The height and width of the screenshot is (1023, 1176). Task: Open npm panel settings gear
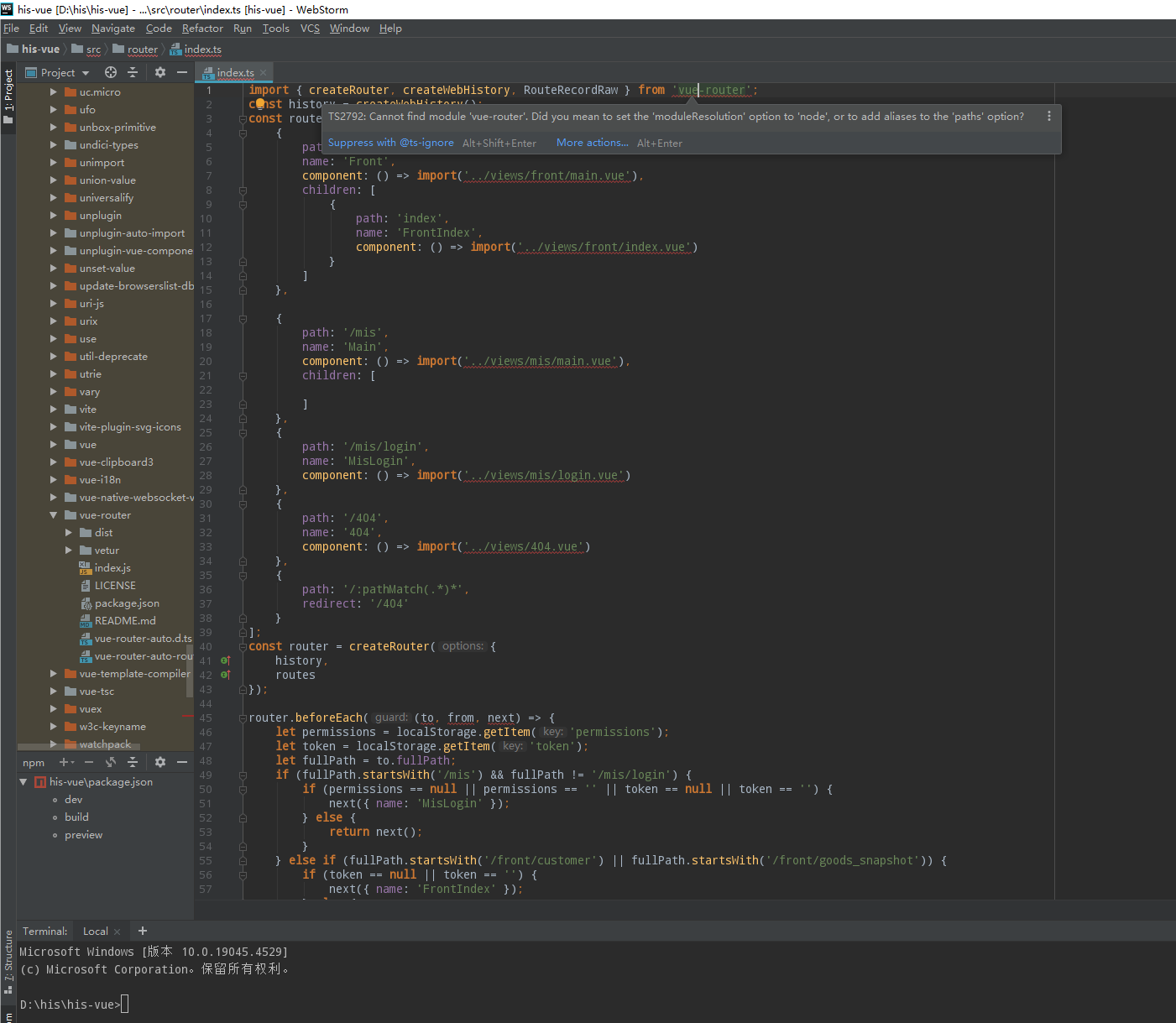(x=160, y=762)
